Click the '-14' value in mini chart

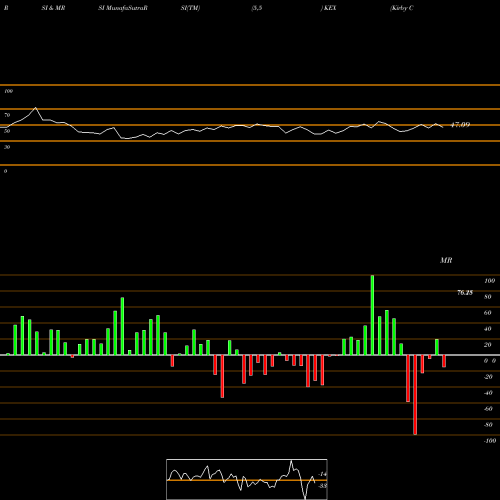coord(322,474)
